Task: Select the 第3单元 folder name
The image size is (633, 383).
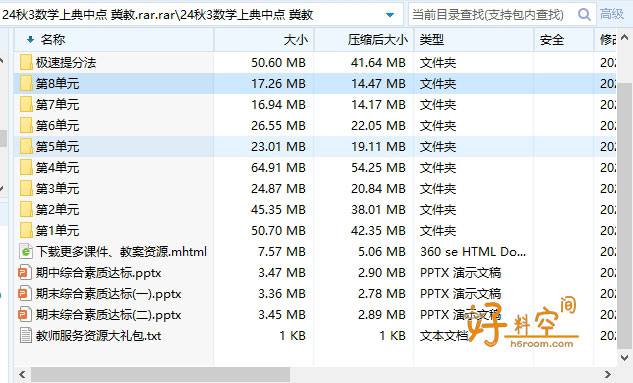Action: coord(57,188)
